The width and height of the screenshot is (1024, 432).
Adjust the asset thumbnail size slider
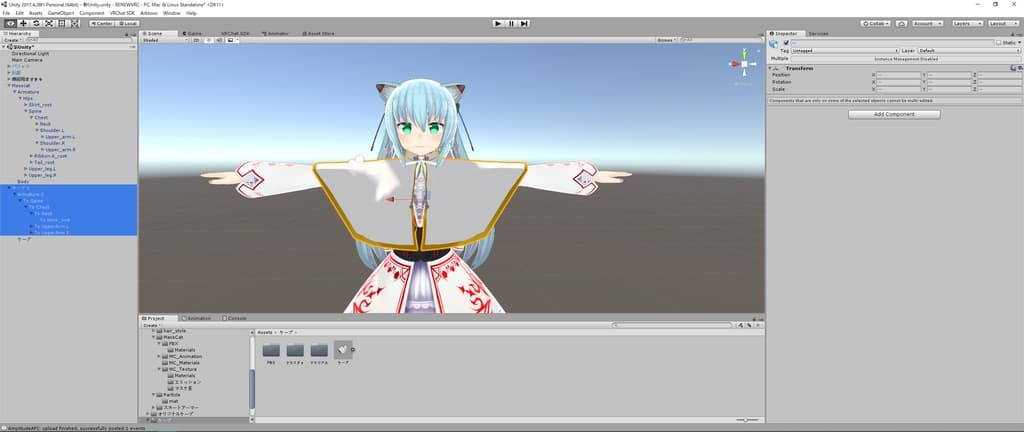(745, 420)
